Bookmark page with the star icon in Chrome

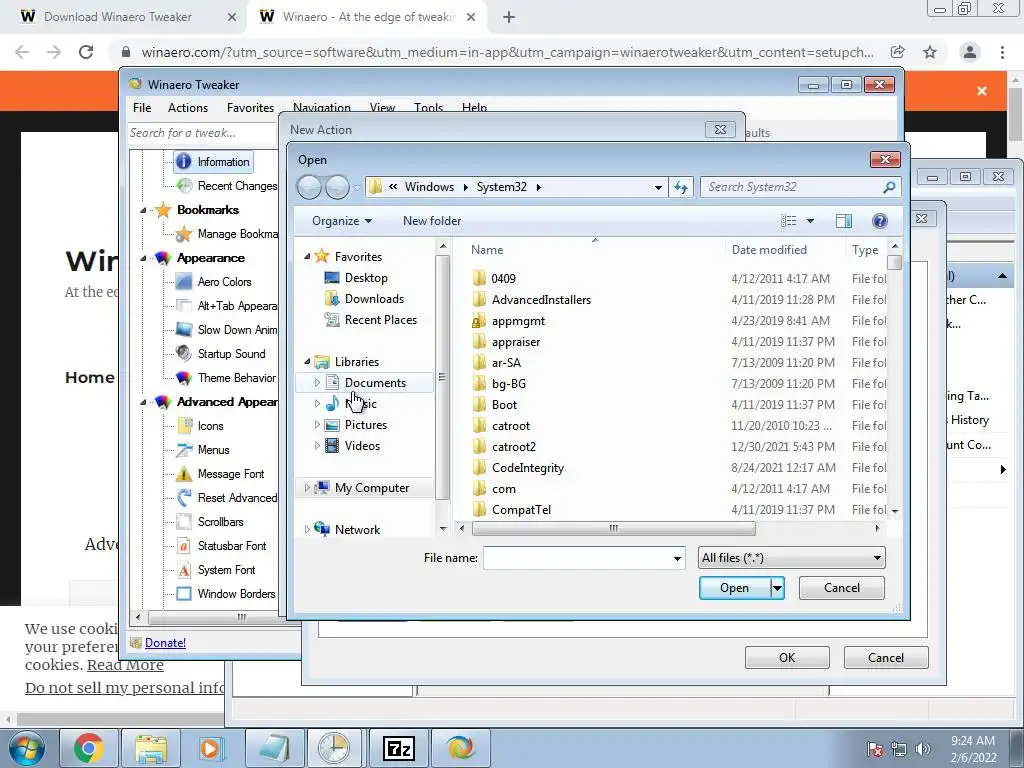click(x=930, y=52)
